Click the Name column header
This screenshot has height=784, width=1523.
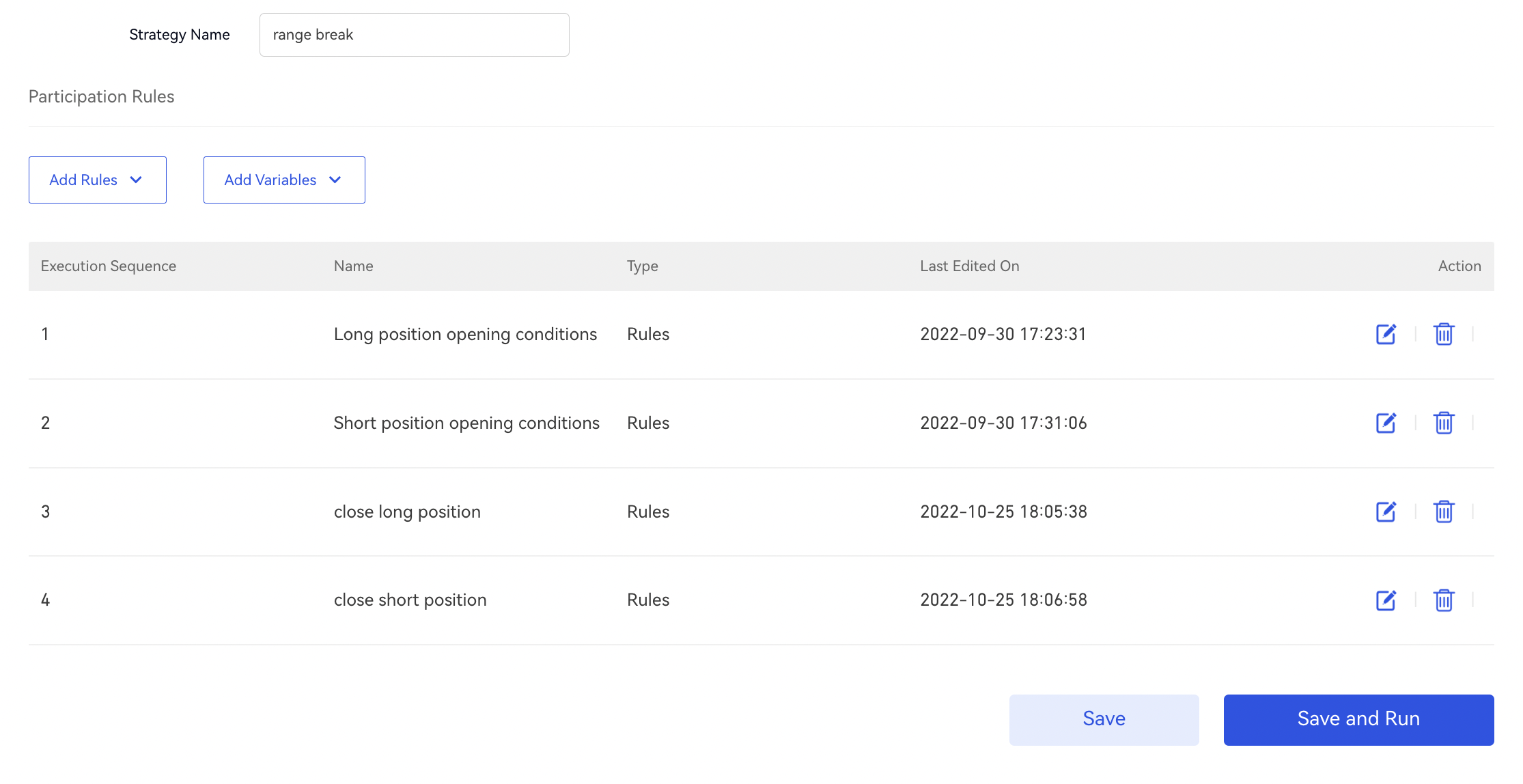353,266
